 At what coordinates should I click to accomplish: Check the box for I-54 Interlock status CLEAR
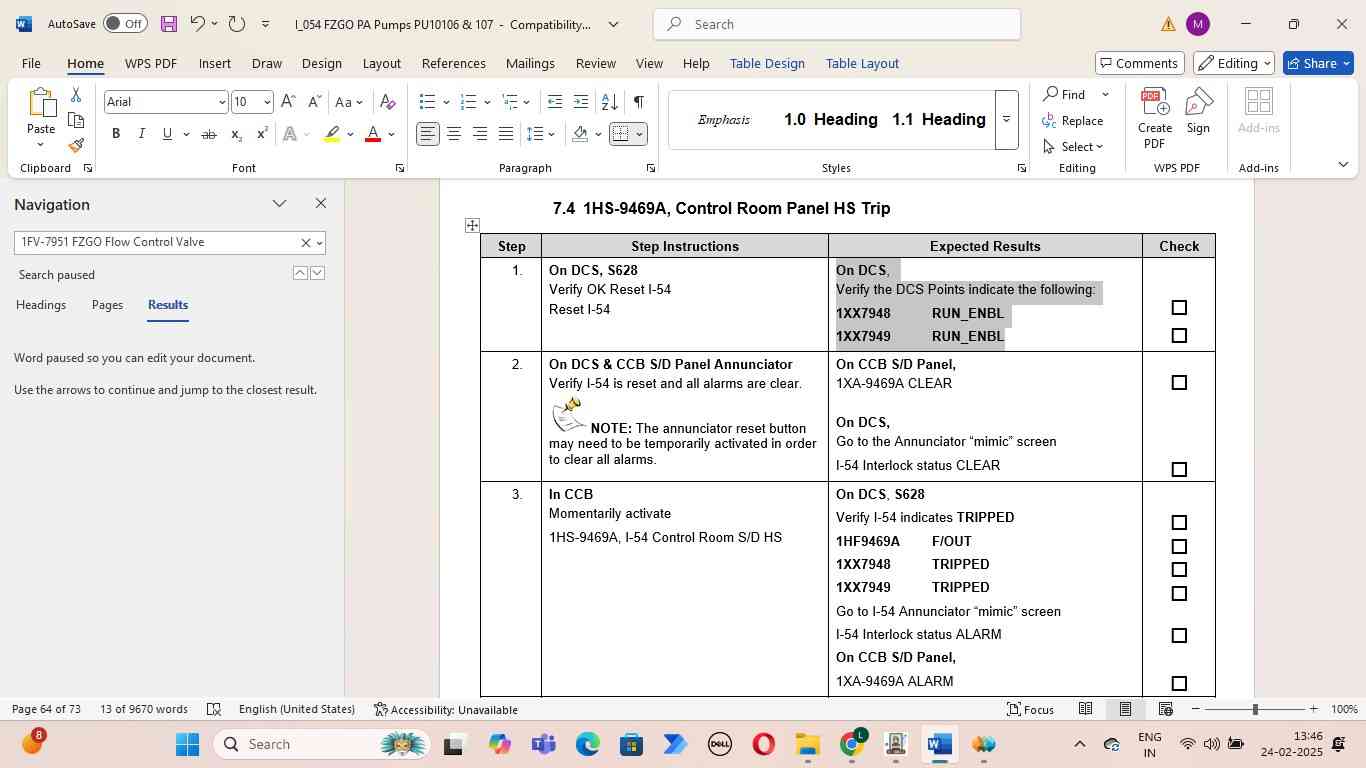pyautogui.click(x=1179, y=469)
